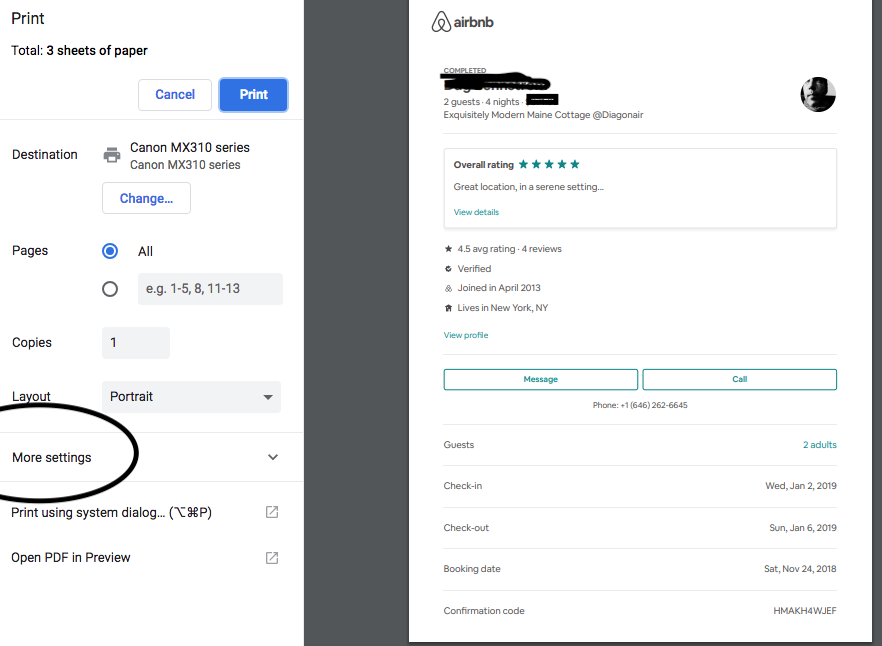882x646 pixels.
Task: Select the All pages radio button
Action: [110, 251]
